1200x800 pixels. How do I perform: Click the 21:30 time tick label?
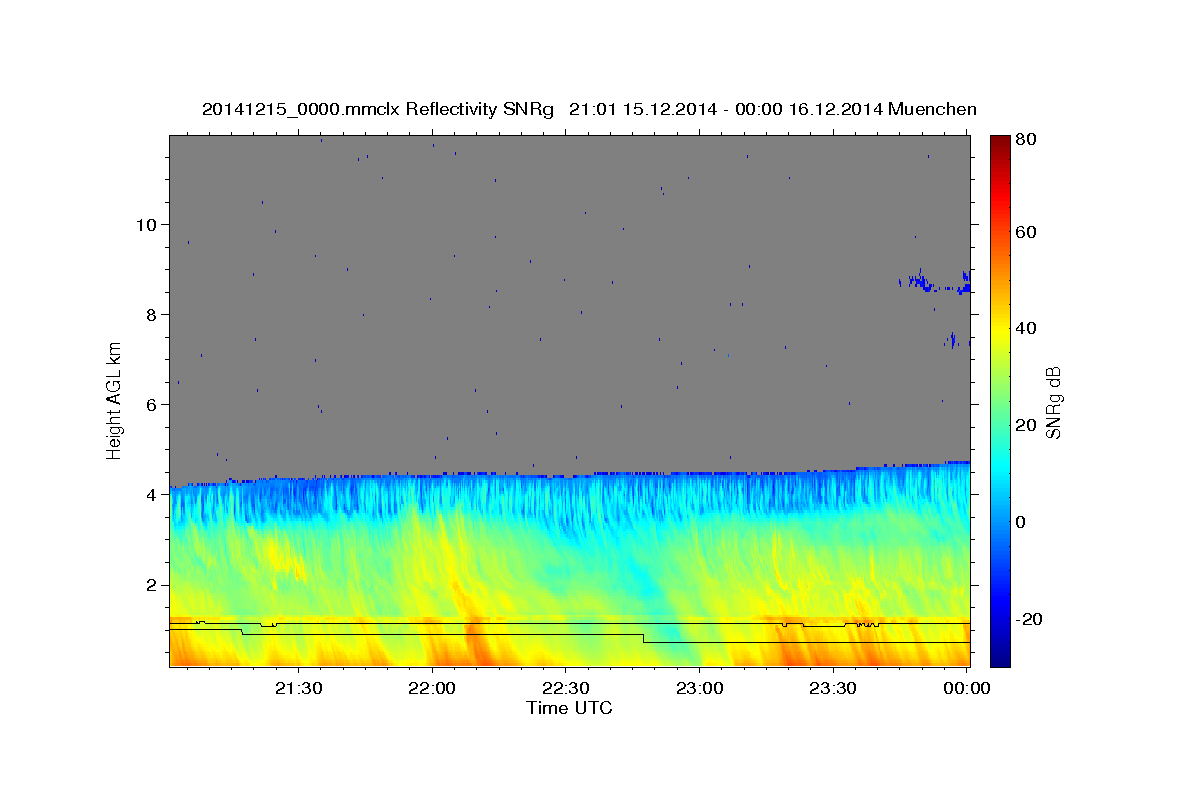(x=299, y=688)
